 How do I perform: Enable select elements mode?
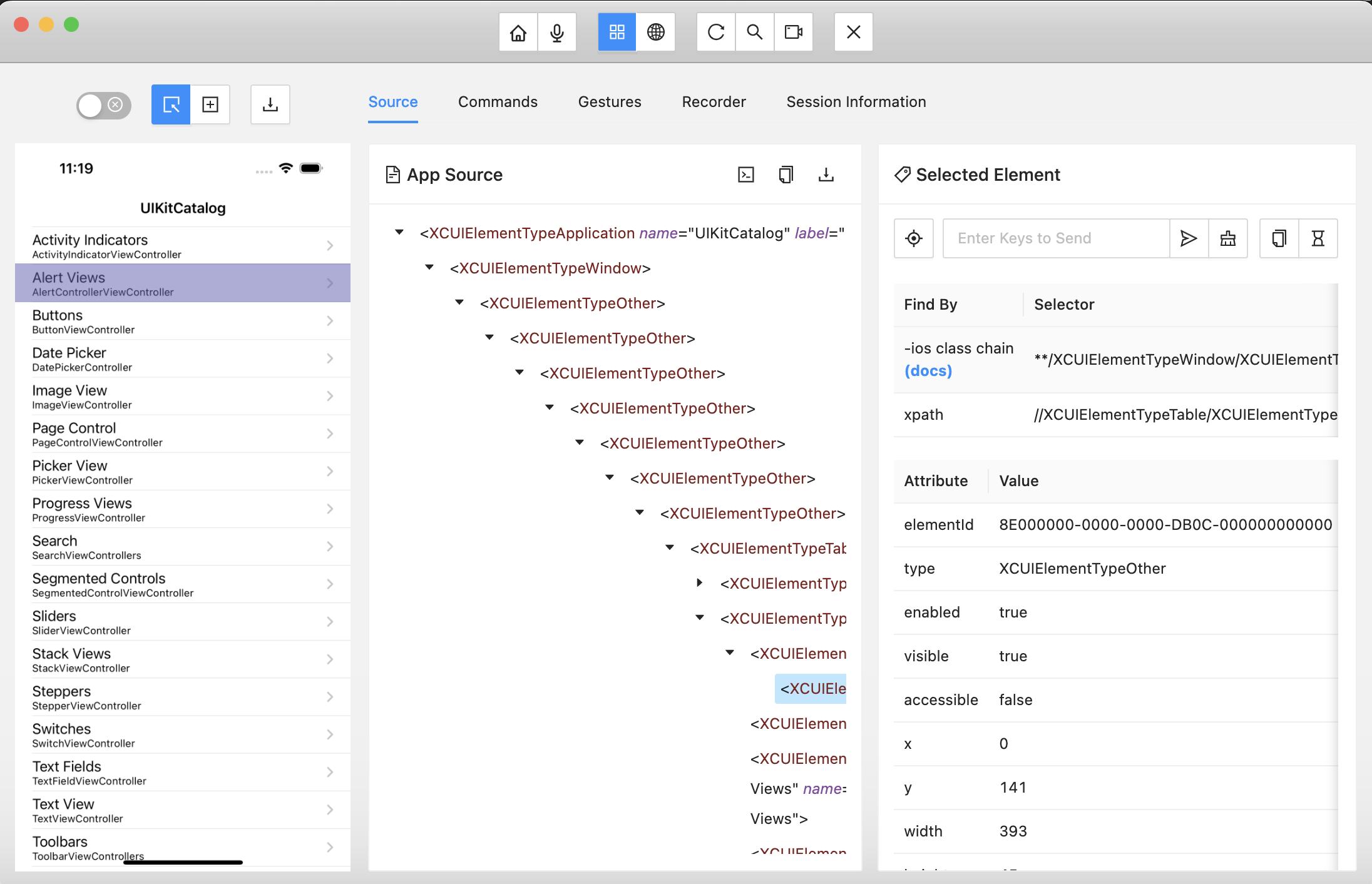[171, 104]
